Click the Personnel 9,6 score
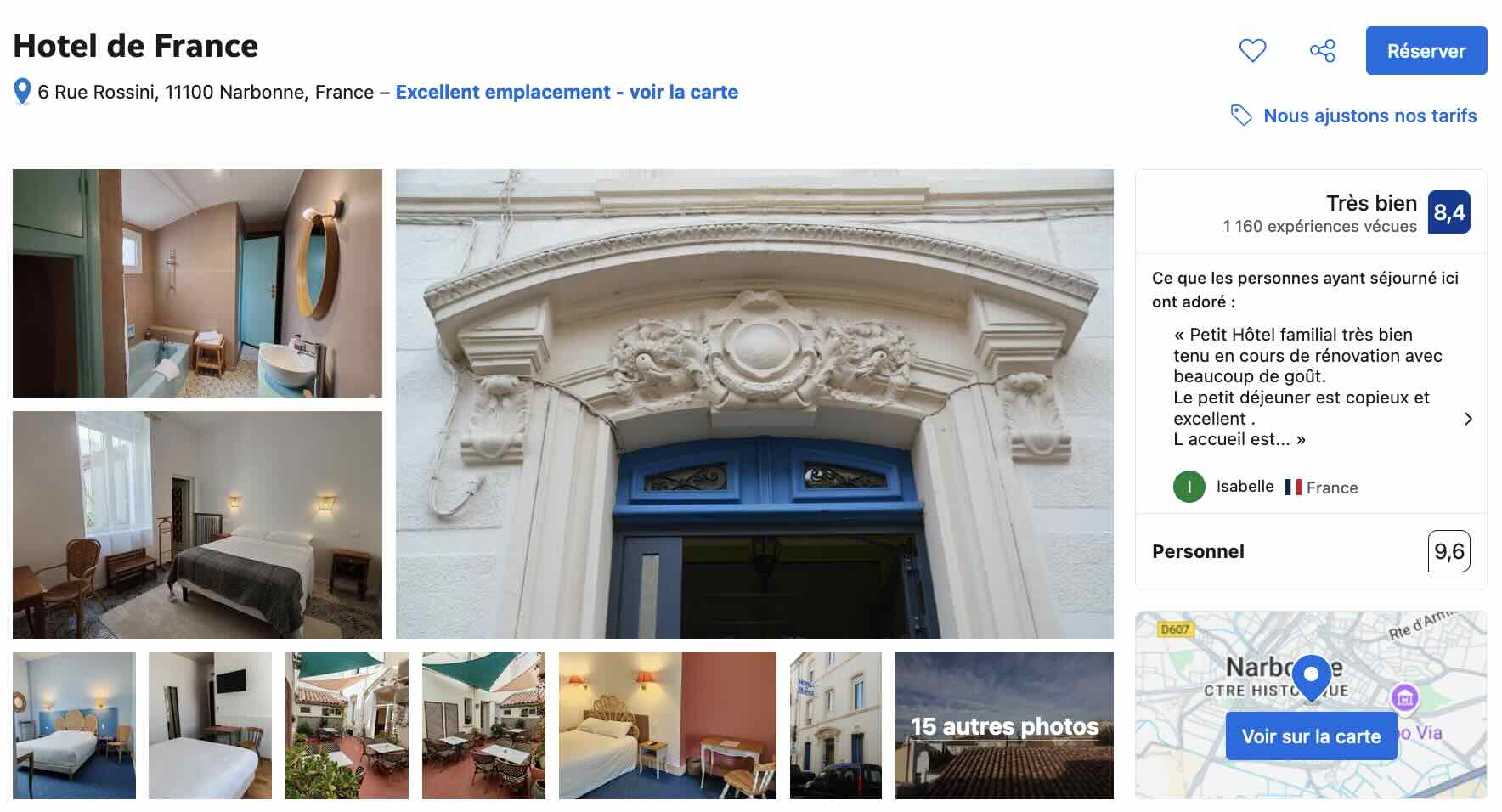Image resolution: width=1502 pixels, height=812 pixels. tap(1448, 551)
